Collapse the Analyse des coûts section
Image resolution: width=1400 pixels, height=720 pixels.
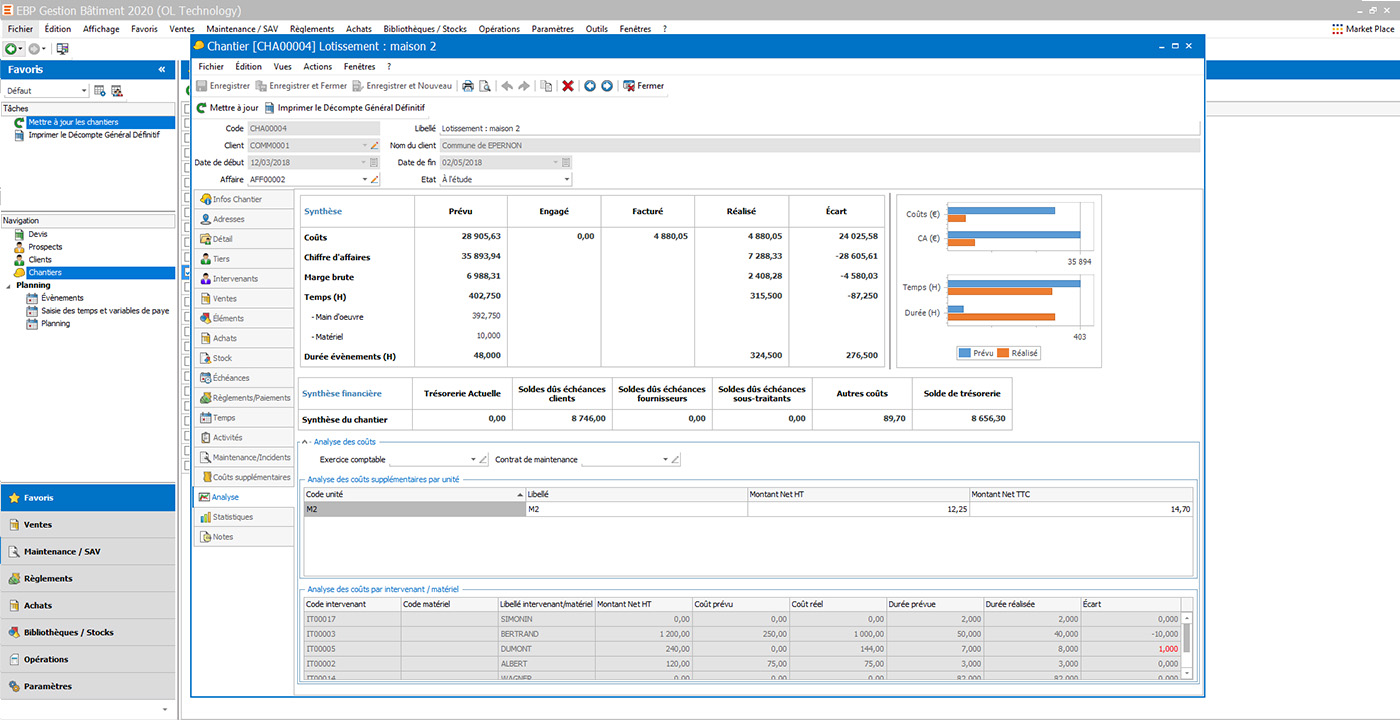tap(305, 442)
